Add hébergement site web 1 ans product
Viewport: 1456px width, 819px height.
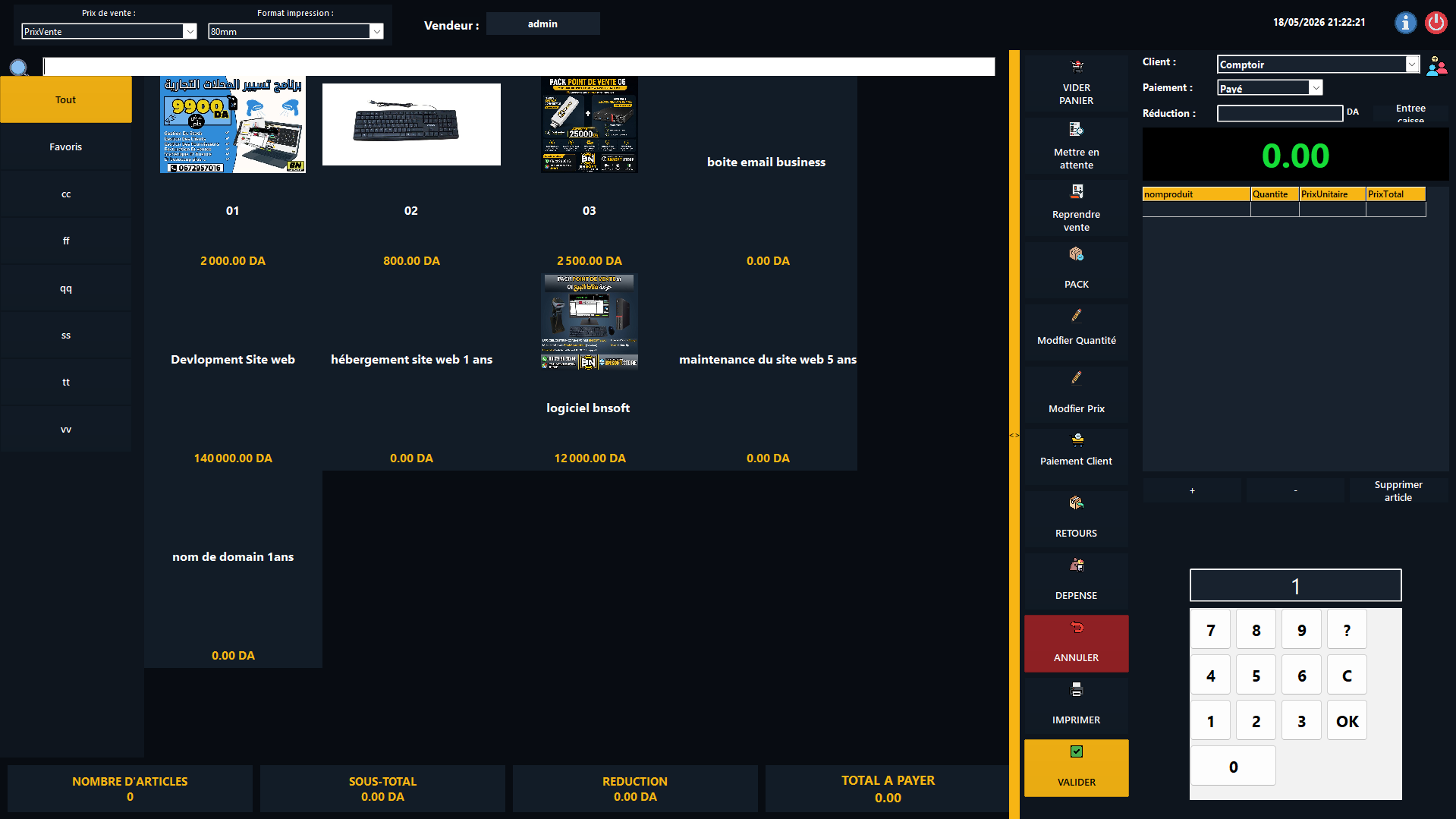pyautogui.click(x=411, y=372)
